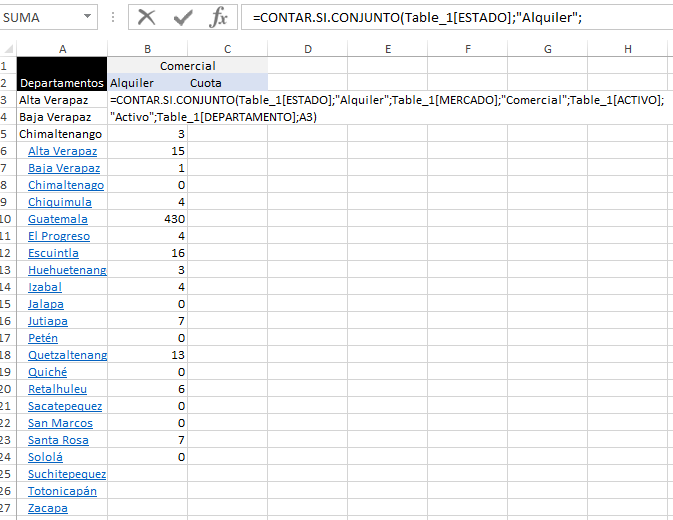Click the Cancel (X) formula entry icon

click(147, 17)
